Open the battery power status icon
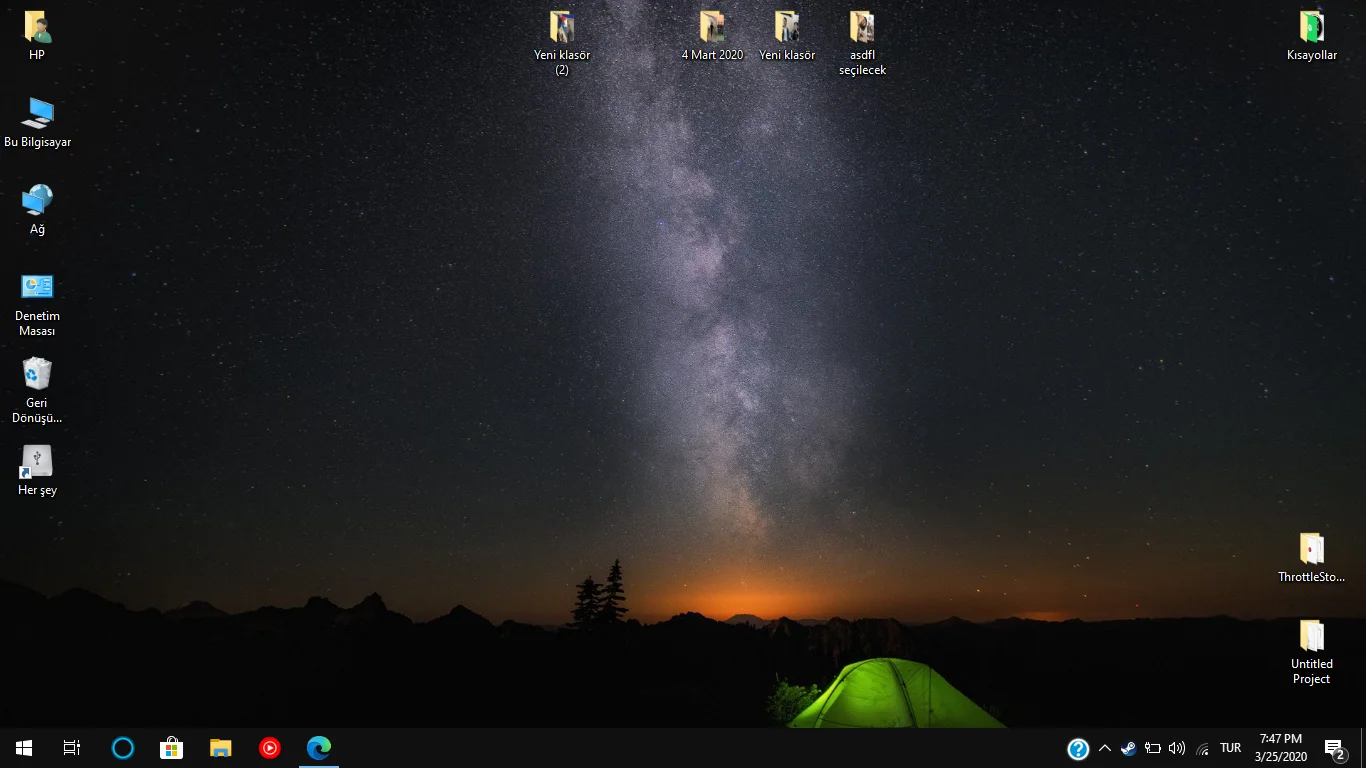This screenshot has width=1366, height=768. pos(1153,748)
